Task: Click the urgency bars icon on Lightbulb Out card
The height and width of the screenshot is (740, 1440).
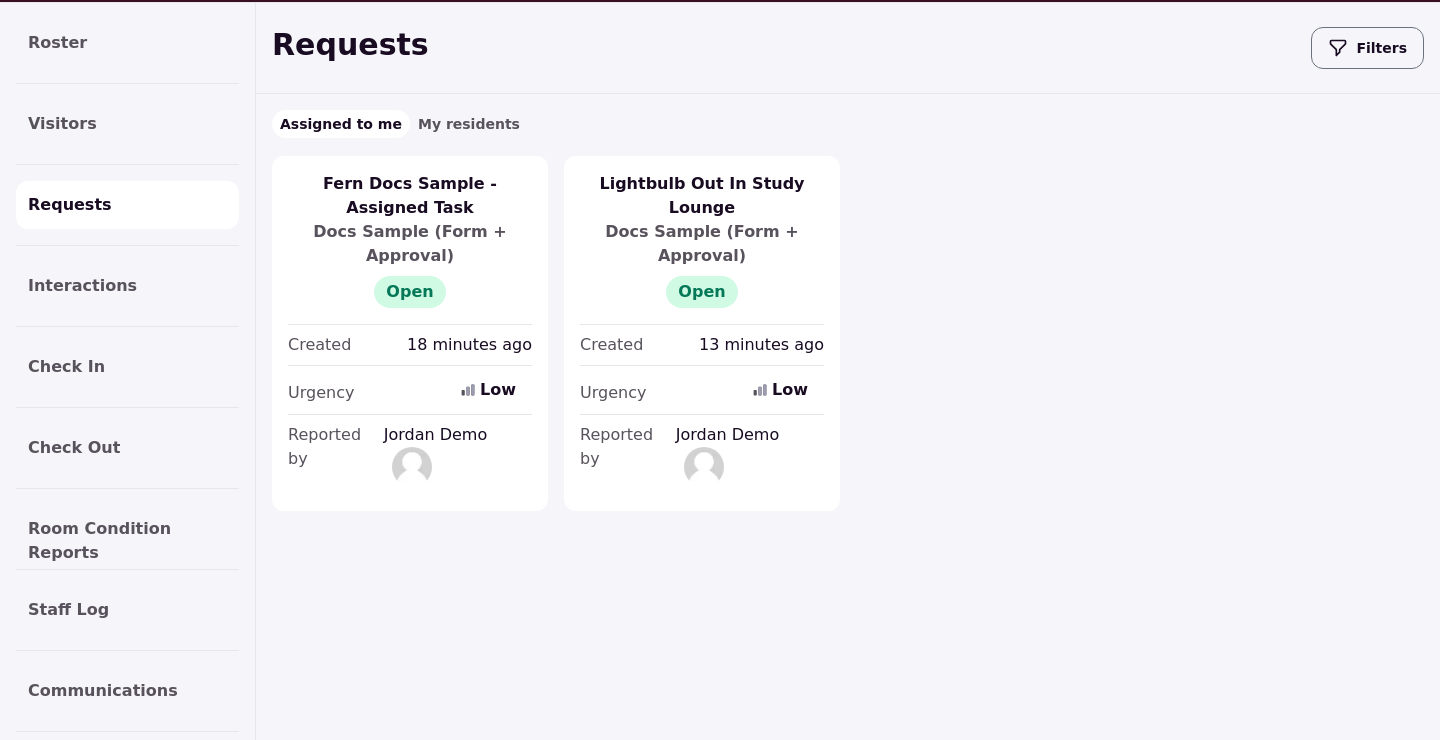Action: (x=760, y=390)
